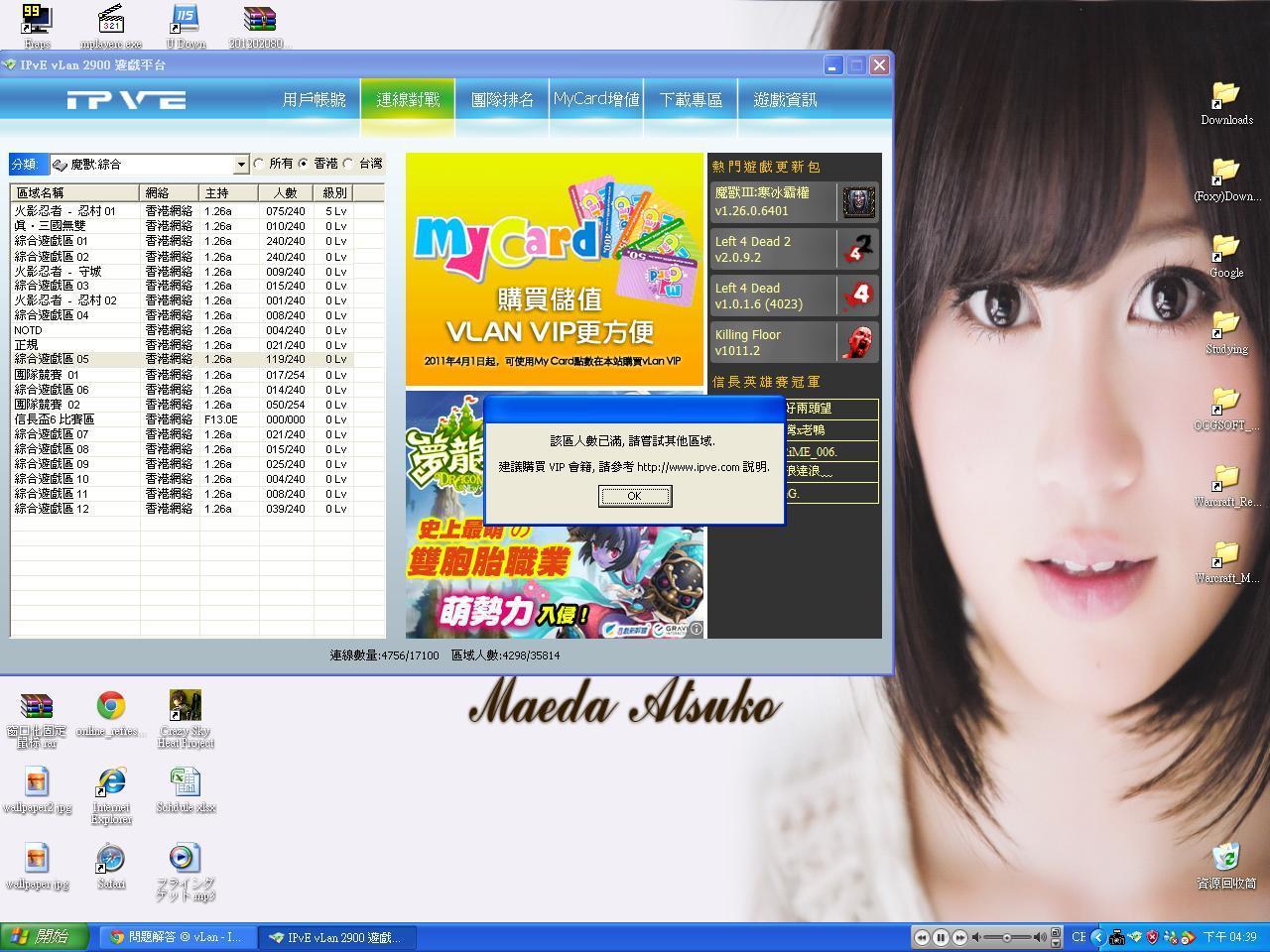The width and height of the screenshot is (1270, 952).
Task: Open the Warcraft_M... folder
Action: click(x=1226, y=561)
